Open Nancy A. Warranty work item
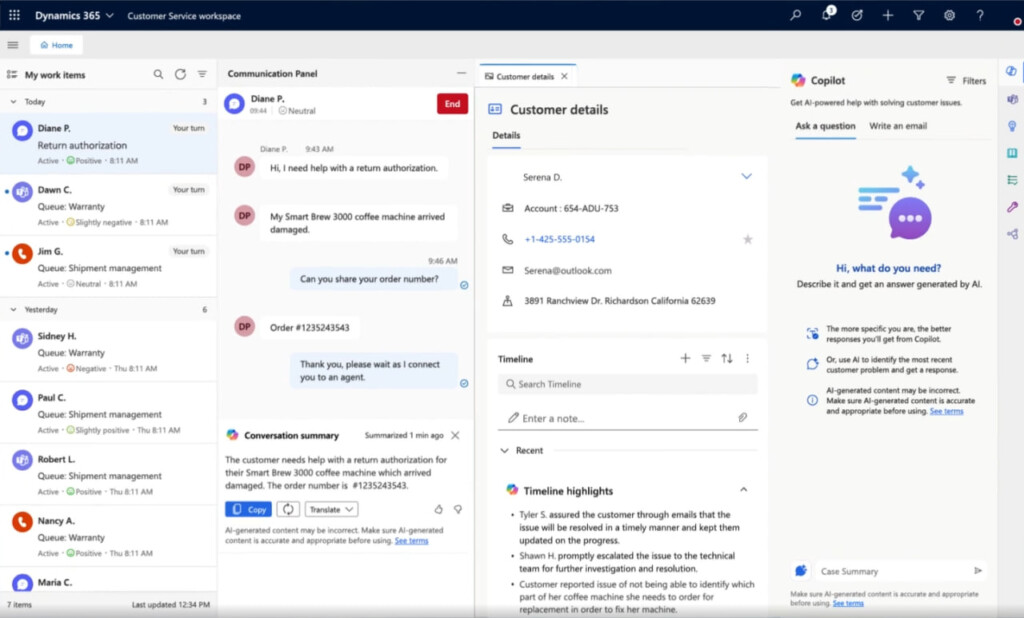Image resolution: width=1024 pixels, height=618 pixels. coord(108,536)
